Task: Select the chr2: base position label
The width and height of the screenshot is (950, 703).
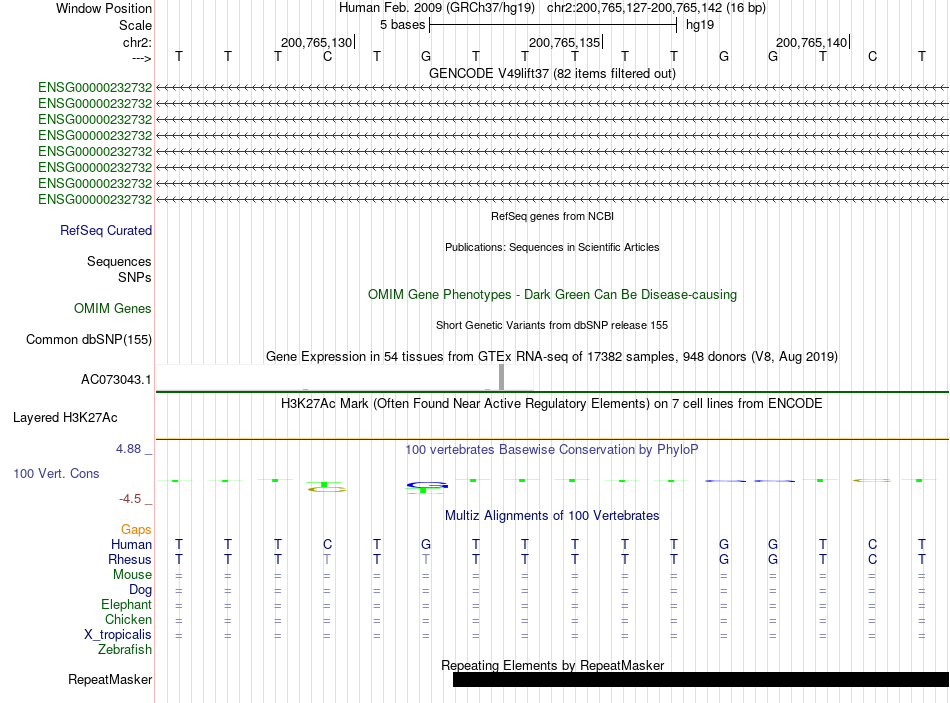Action: pos(137,42)
